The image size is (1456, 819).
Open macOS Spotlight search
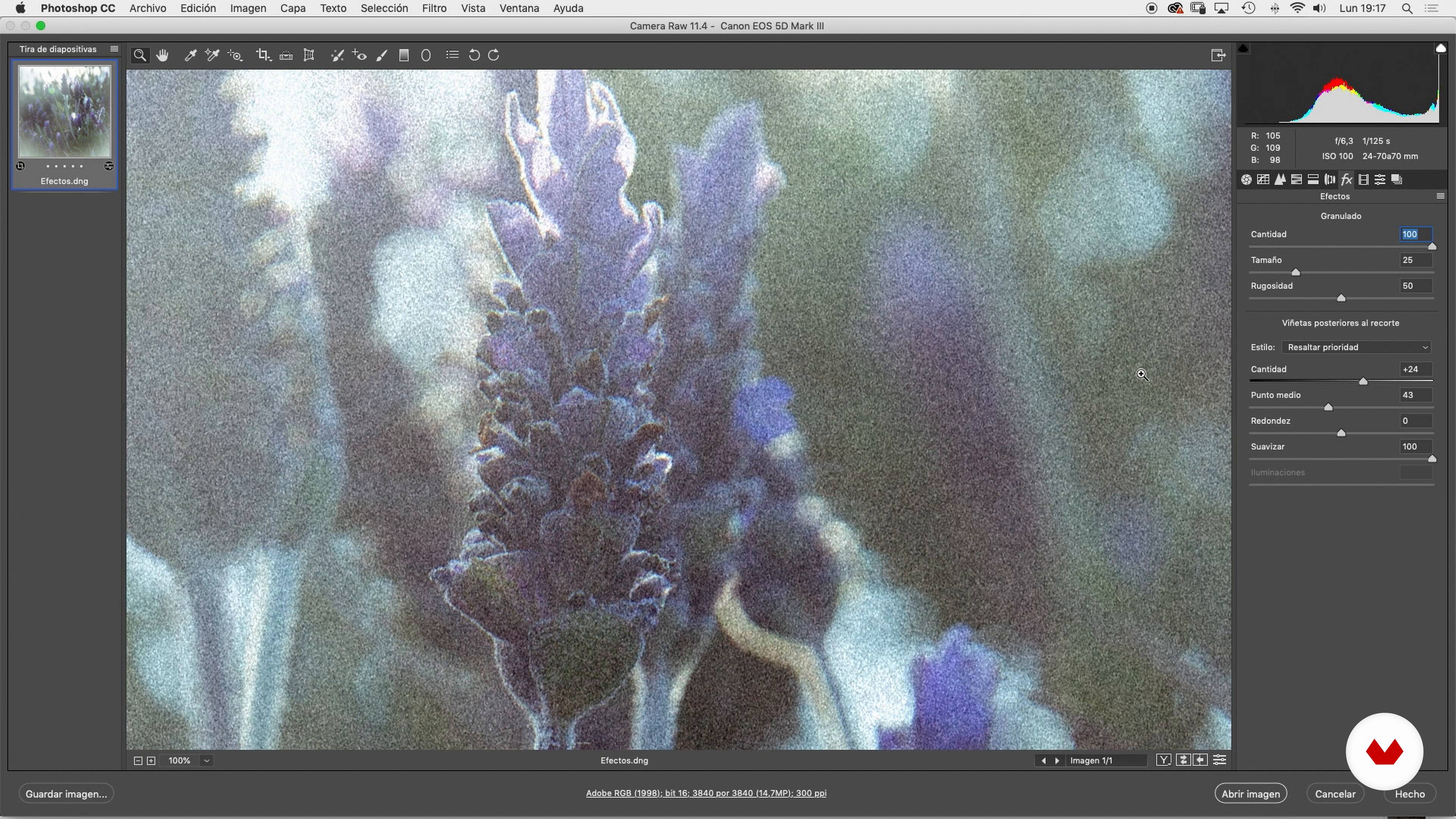tap(1408, 8)
